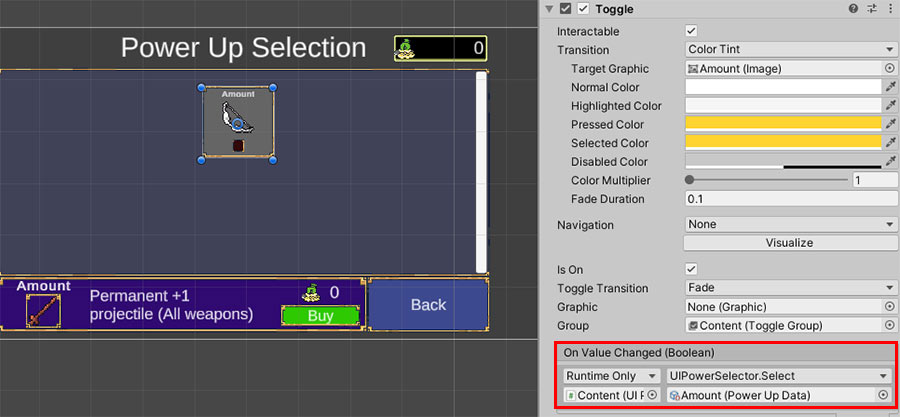Select the Amount power-up toggle card
Screen dimensions: 900x417
[x=238, y=123]
